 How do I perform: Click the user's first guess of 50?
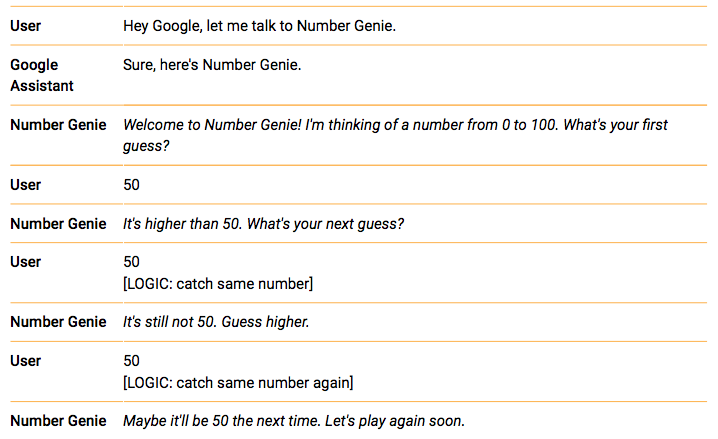(x=131, y=185)
